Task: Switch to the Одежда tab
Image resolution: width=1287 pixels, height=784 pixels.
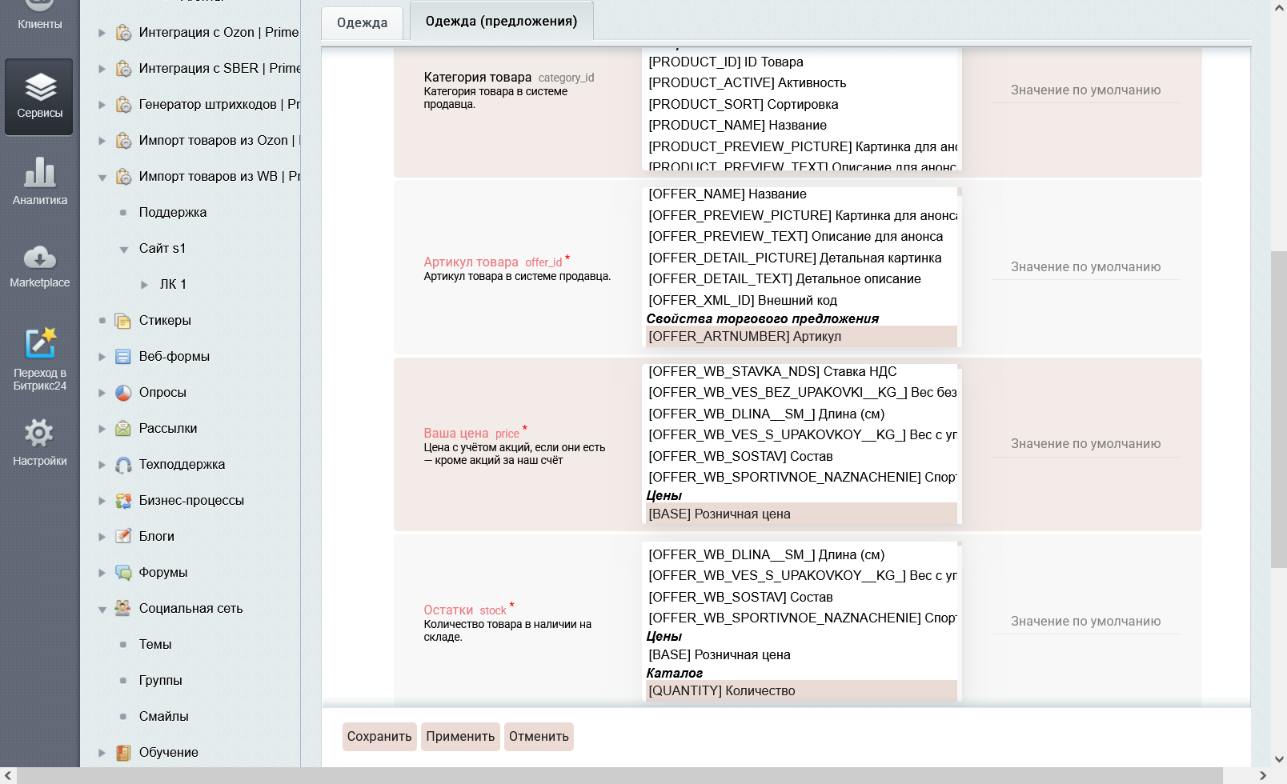Action: coord(362,23)
